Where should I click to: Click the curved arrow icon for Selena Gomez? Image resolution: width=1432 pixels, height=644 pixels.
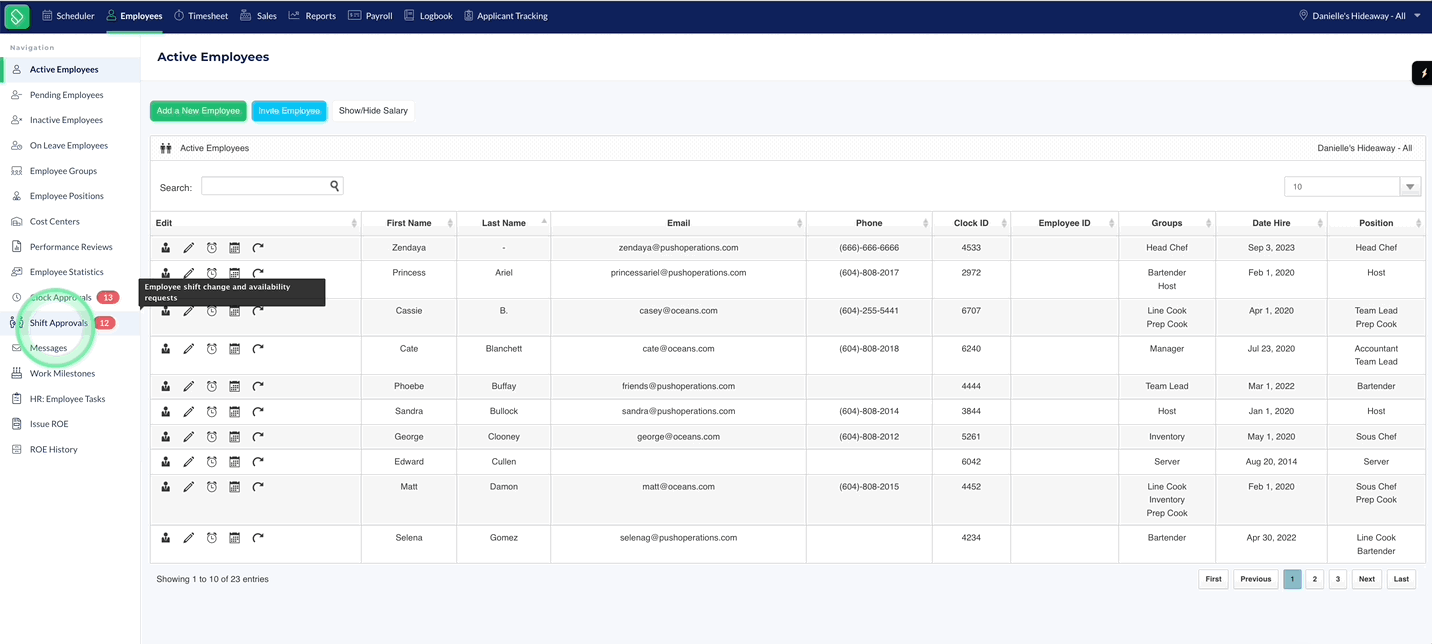(258, 538)
